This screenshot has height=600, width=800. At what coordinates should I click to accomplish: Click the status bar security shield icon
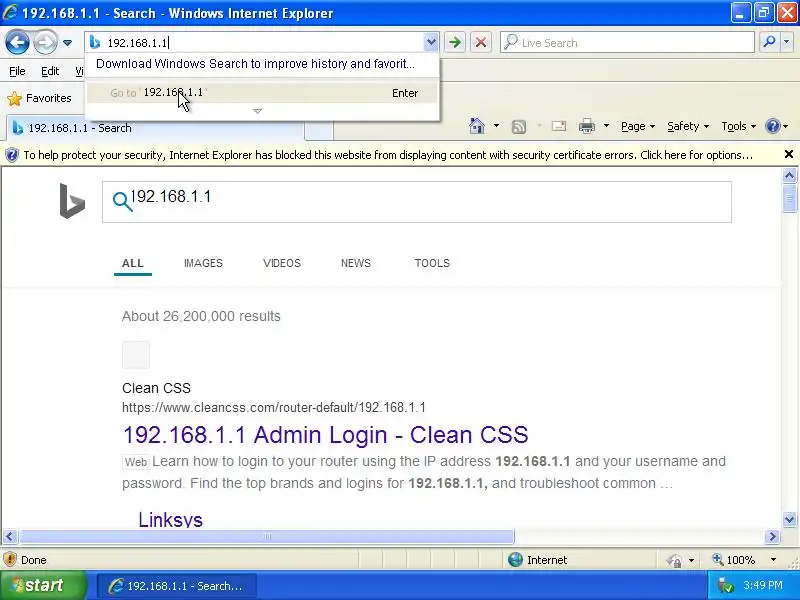10,560
